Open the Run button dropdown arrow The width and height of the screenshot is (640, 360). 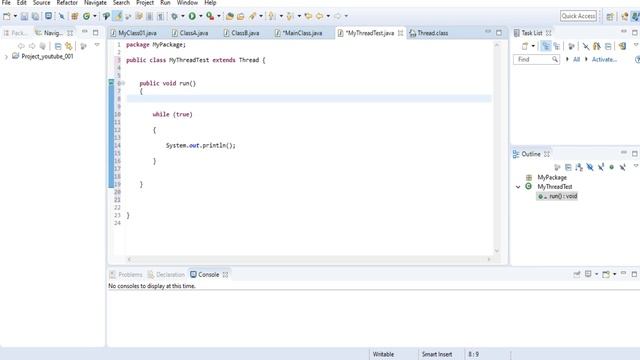pos(200,16)
